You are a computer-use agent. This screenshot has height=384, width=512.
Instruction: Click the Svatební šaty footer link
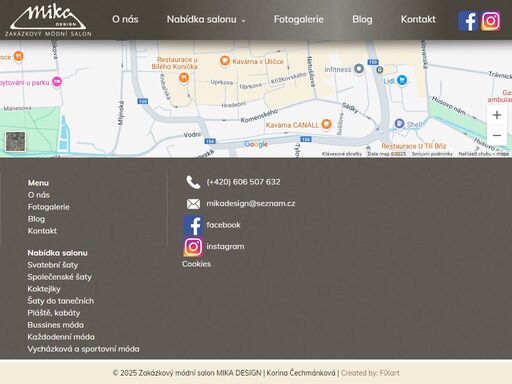[53, 265]
